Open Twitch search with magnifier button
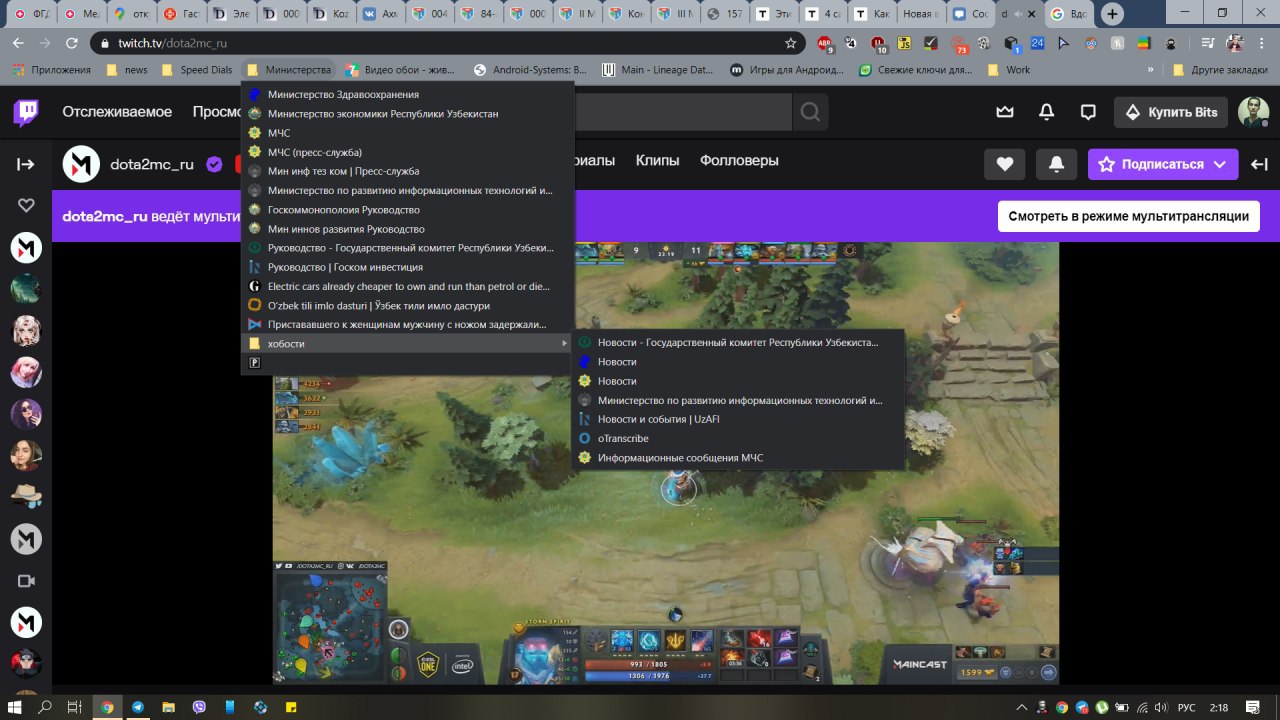The image size is (1280, 720). (x=810, y=112)
